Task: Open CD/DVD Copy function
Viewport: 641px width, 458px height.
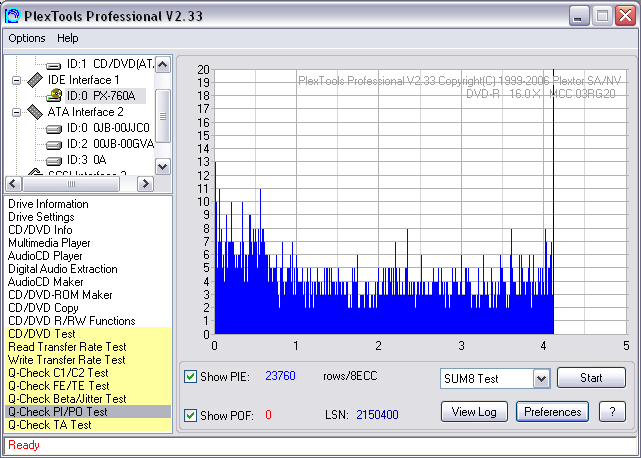Action: [x=43, y=308]
